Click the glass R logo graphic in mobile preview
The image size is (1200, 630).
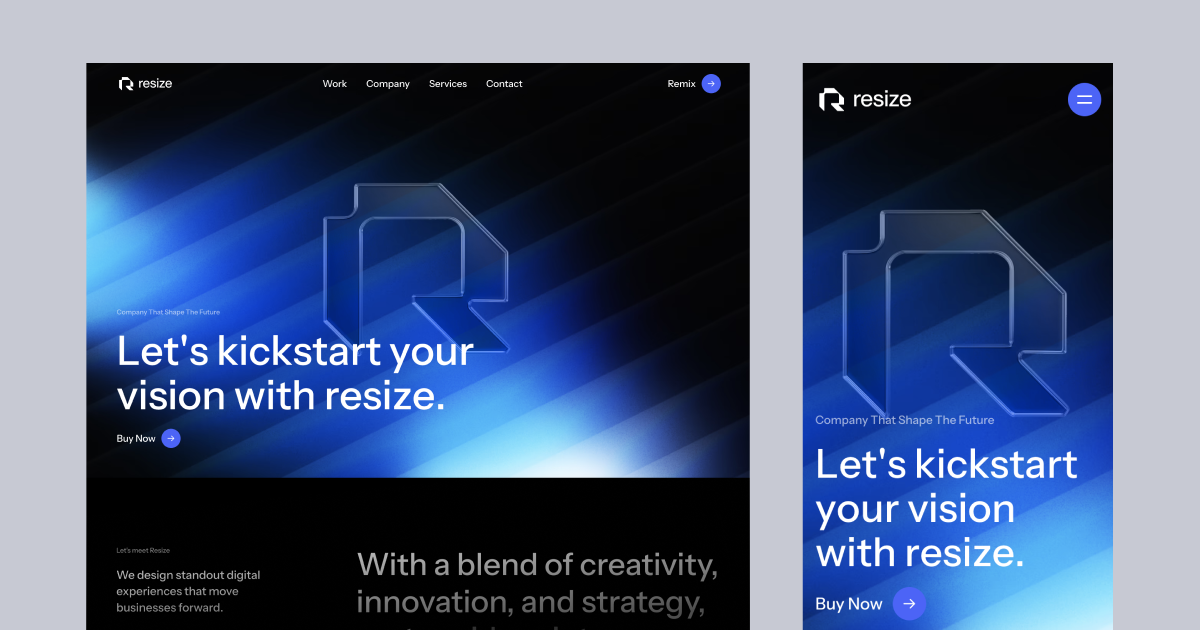955,312
